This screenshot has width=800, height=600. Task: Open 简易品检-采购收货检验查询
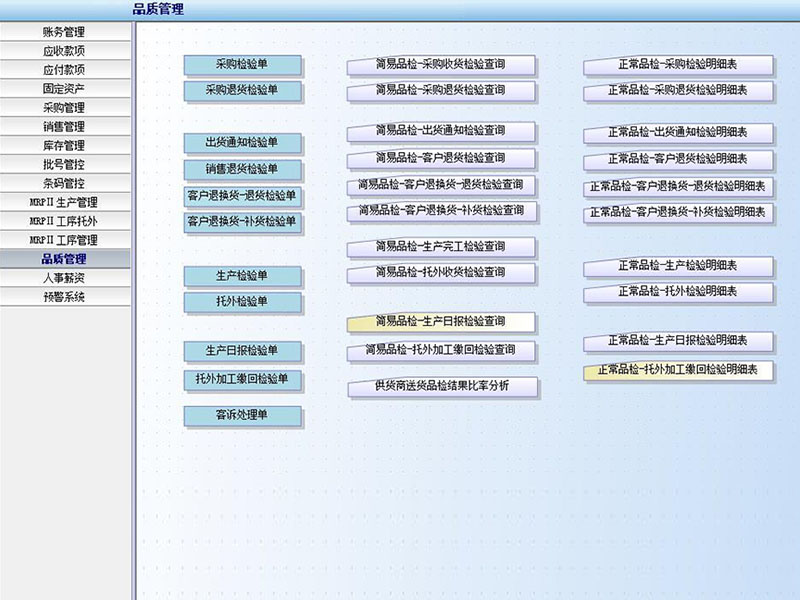441,65
